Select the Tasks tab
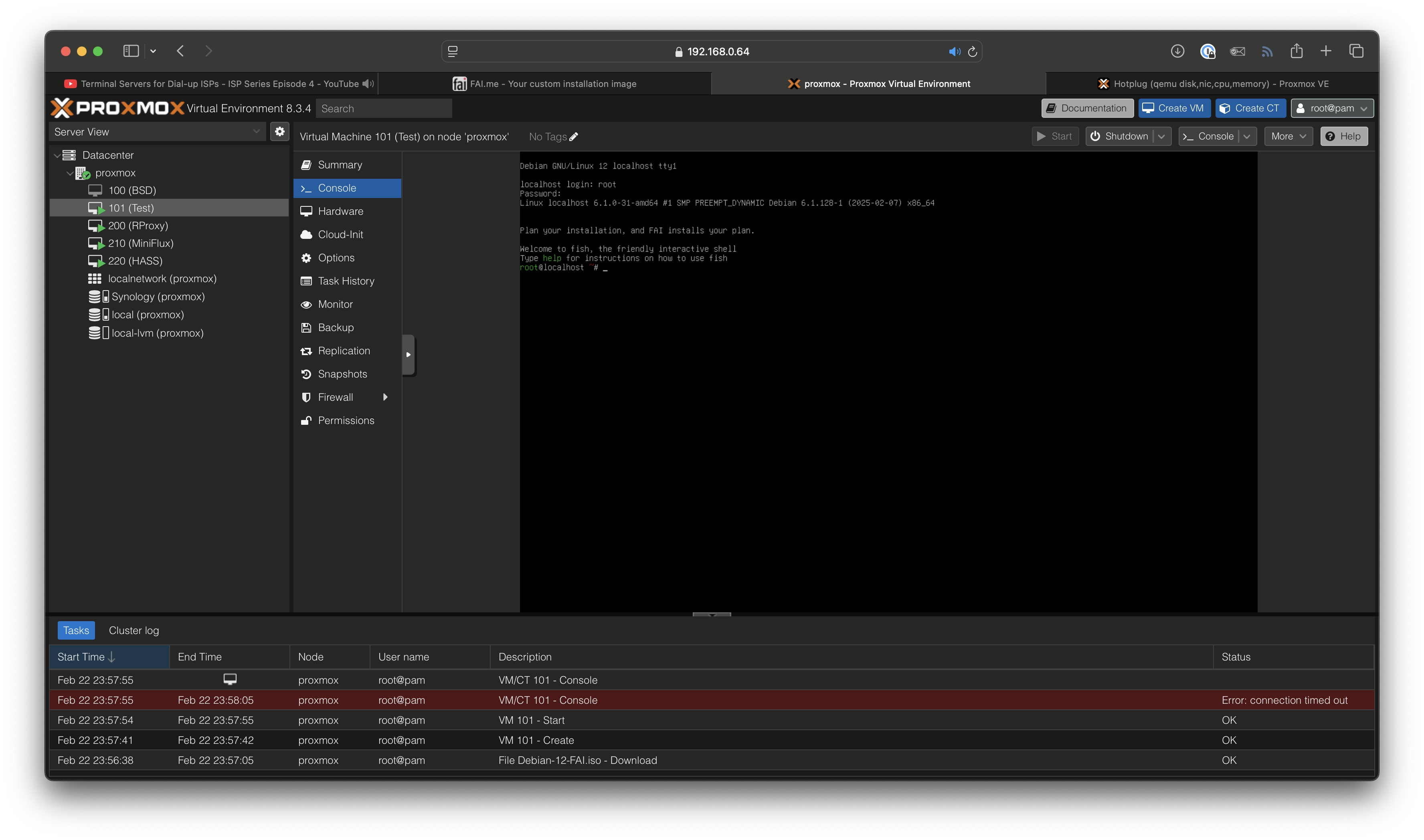This screenshot has height=840, width=1424. tap(76, 630)
